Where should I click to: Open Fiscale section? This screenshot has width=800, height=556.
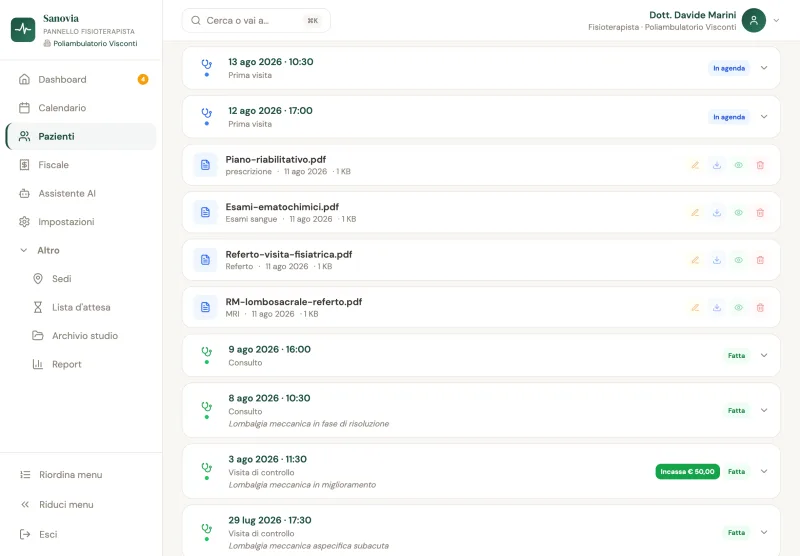81,165
